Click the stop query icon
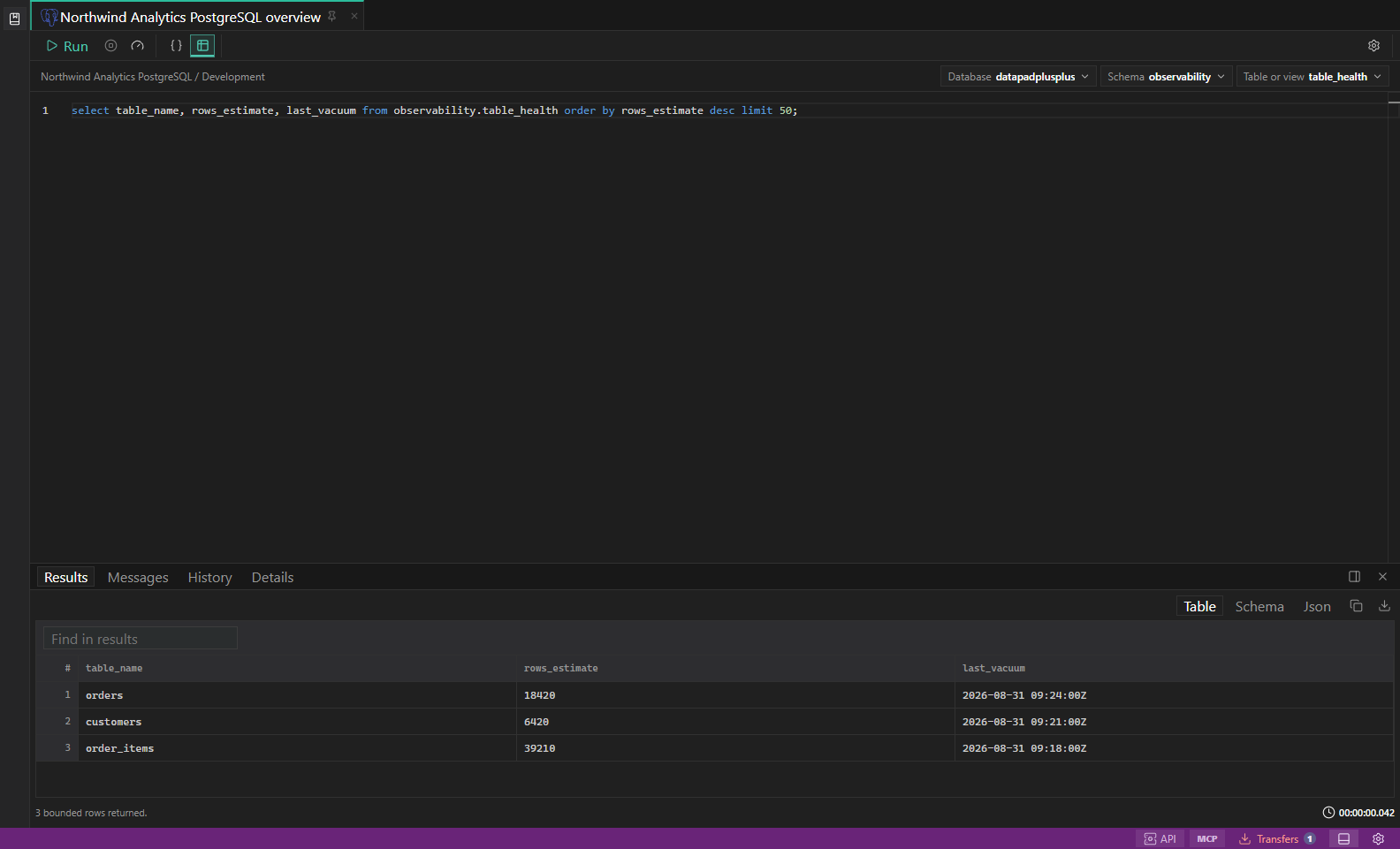1400x849 pixels. pyautogui.click(x=110, y=45)
